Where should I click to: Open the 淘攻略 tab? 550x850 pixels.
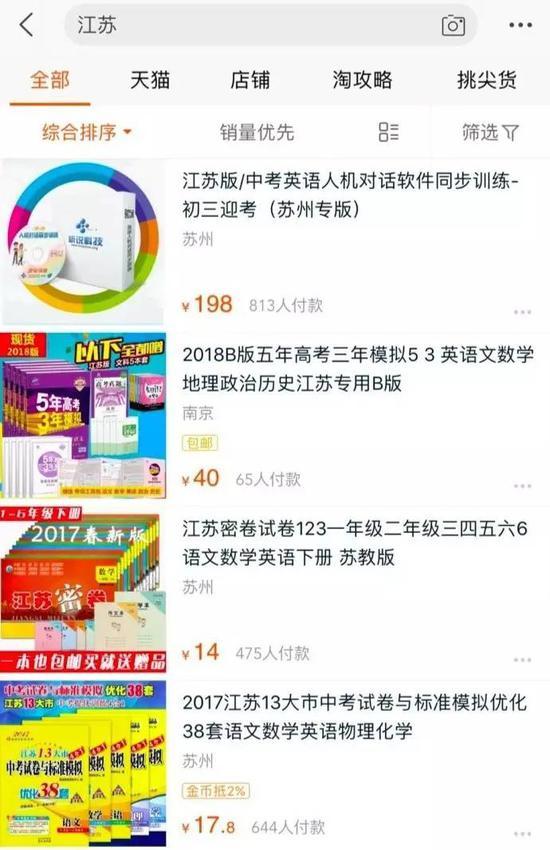click(363, 80)
